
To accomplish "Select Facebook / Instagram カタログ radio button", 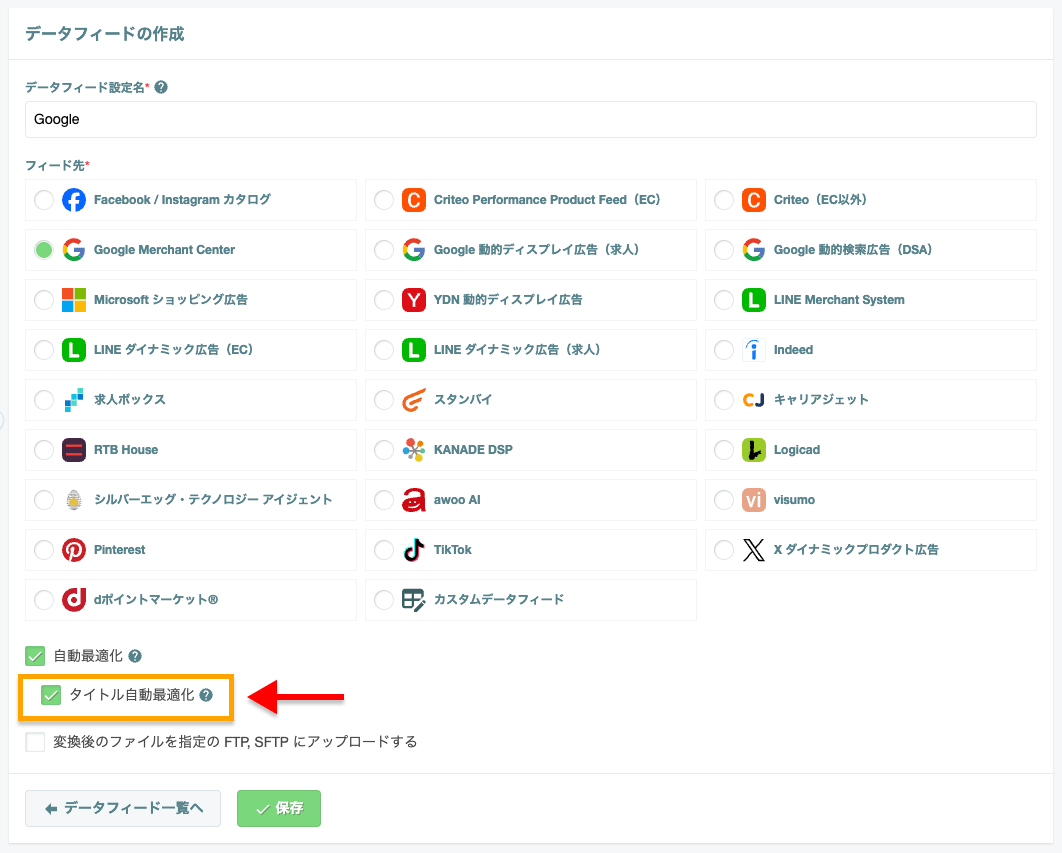I will click(x=44, y=200).
